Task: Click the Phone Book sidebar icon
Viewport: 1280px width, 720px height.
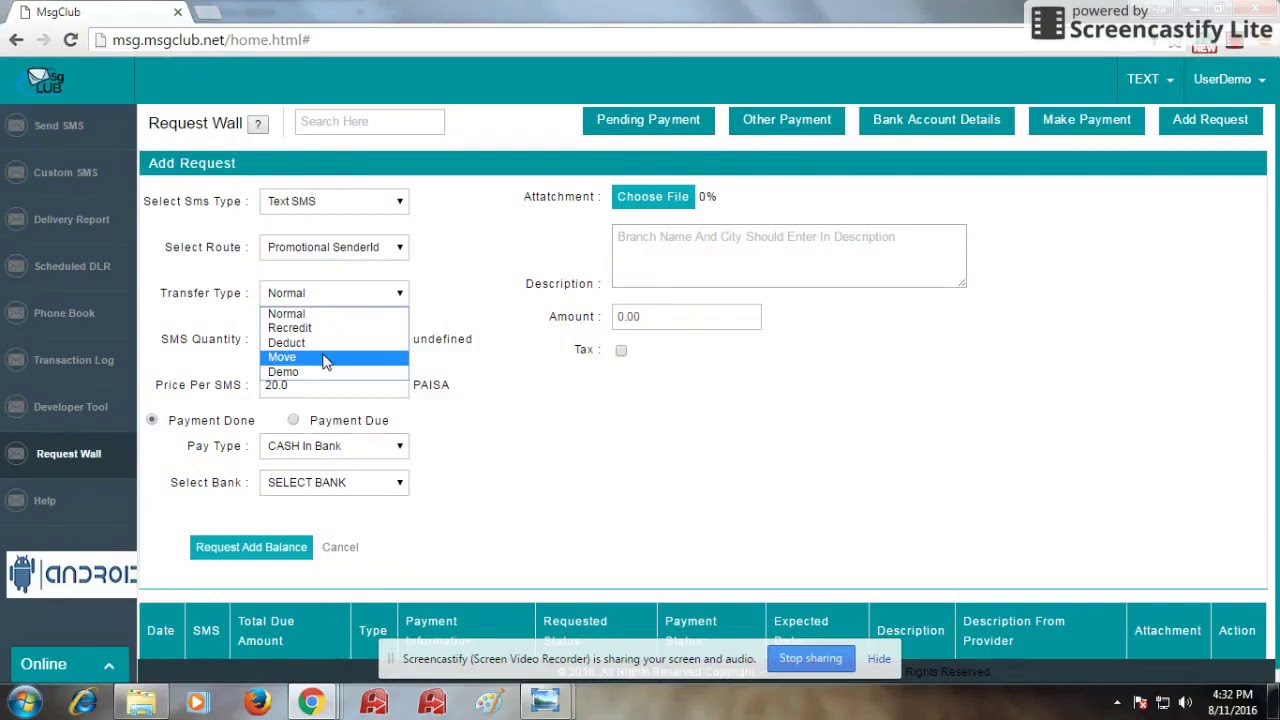Action: [x=16, y=314]
